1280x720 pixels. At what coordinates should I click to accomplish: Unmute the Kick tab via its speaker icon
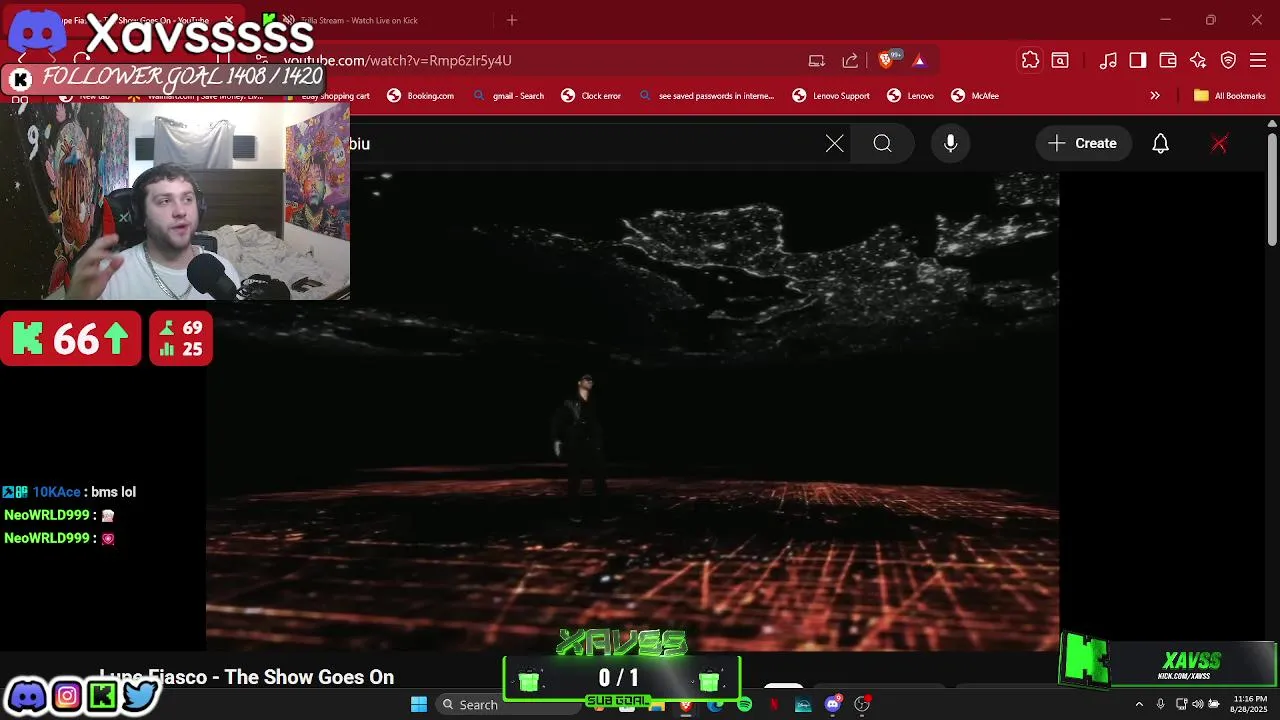(289, 20)
